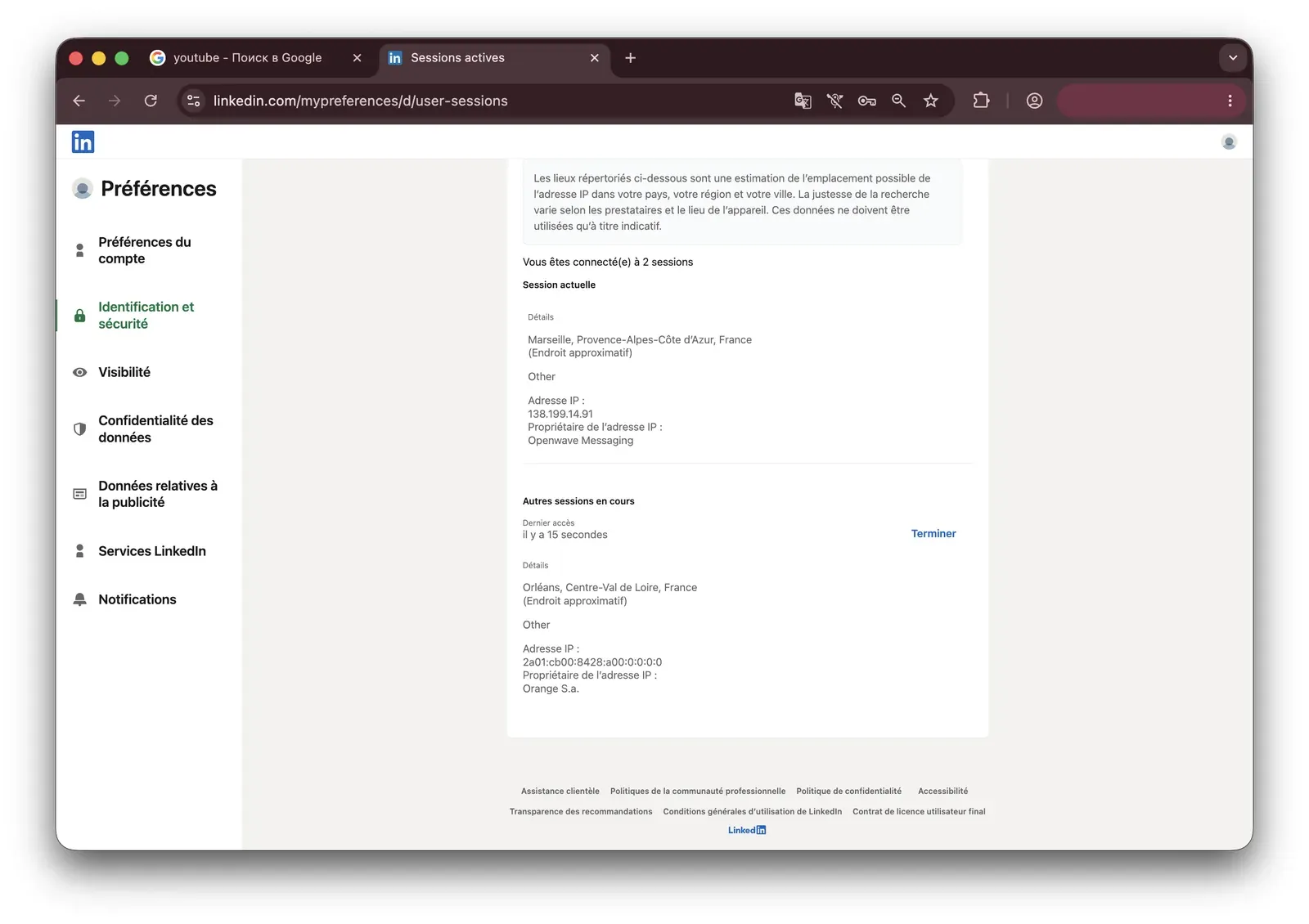This screenshot has height=924, width=1309.
Task: Open Conditions générales d'utilisation de LinkedIn
Action: (x=753, y=811)
